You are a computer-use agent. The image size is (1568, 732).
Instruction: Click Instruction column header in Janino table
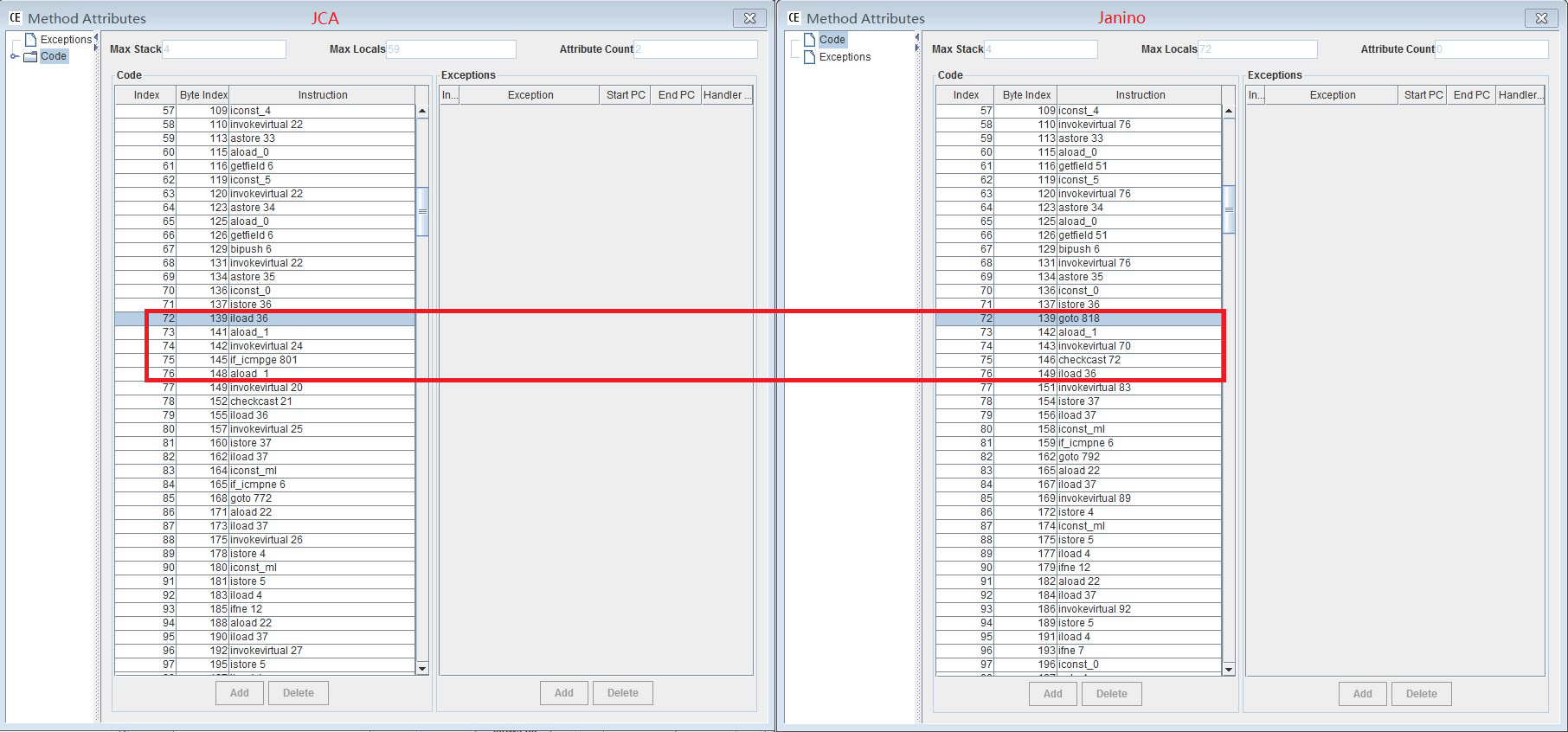(1140, 95)
